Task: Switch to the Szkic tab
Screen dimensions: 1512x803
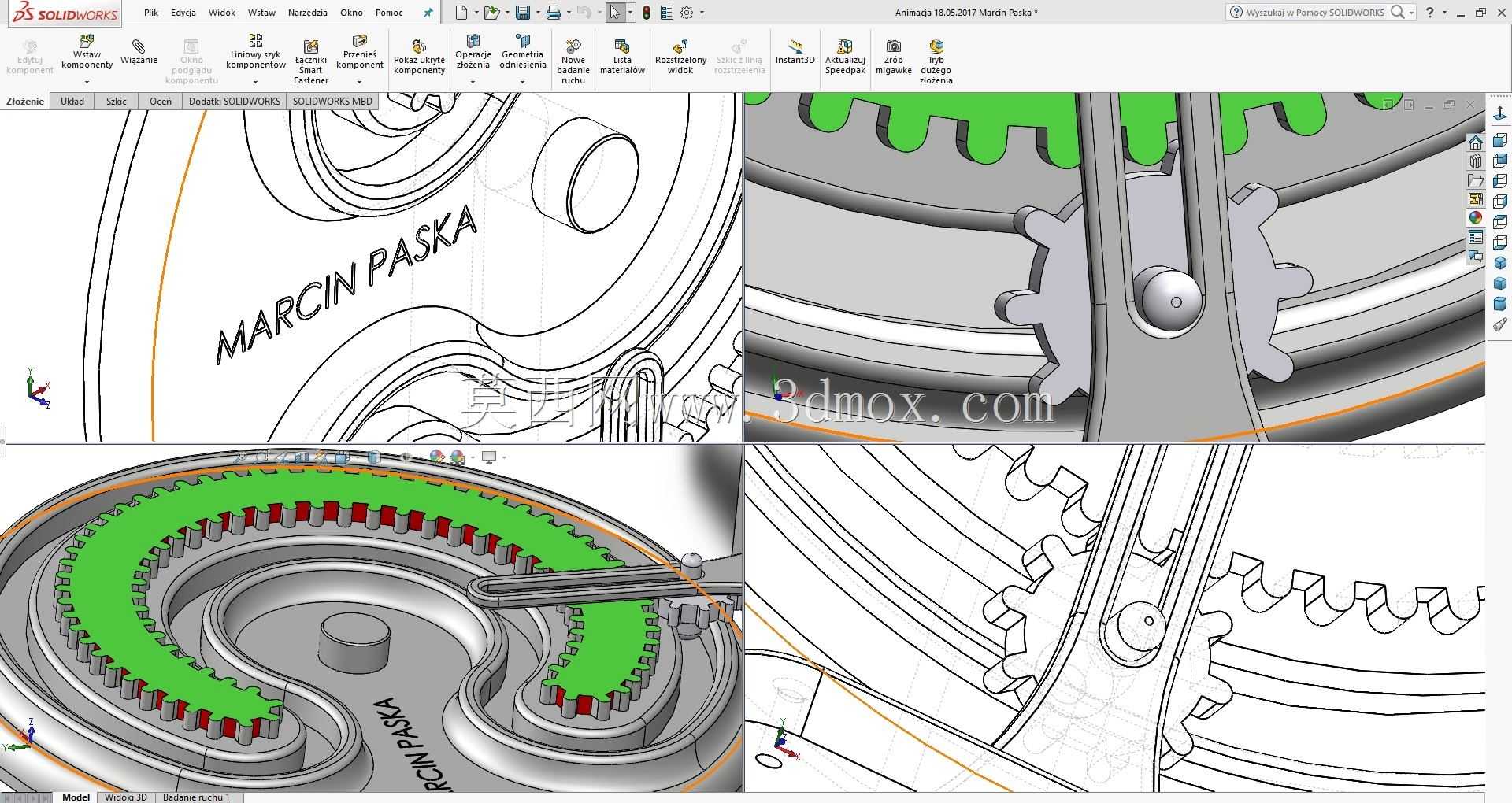Action: click(117, 102)
